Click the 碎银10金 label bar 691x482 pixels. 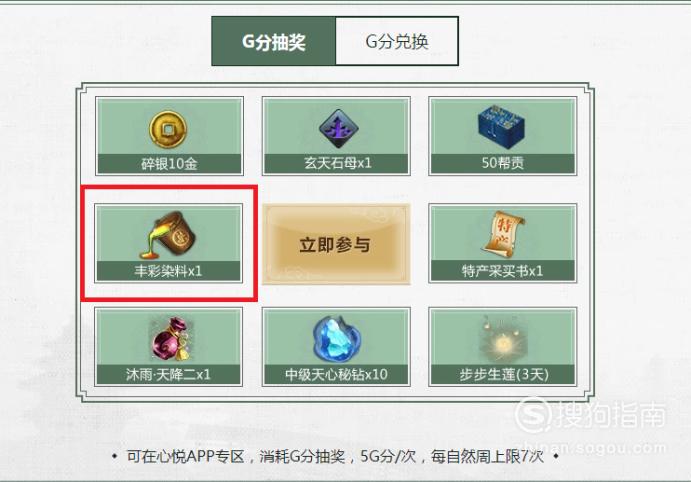[169, 163]
